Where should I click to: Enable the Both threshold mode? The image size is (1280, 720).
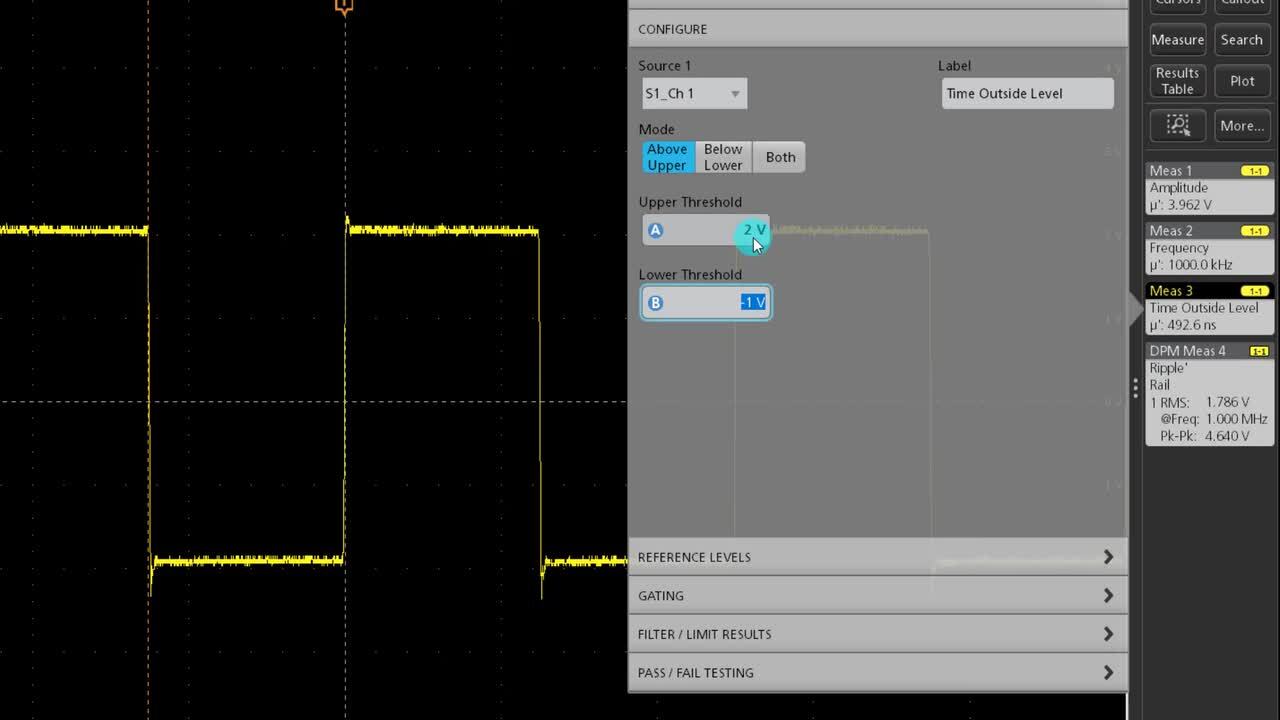779,157
